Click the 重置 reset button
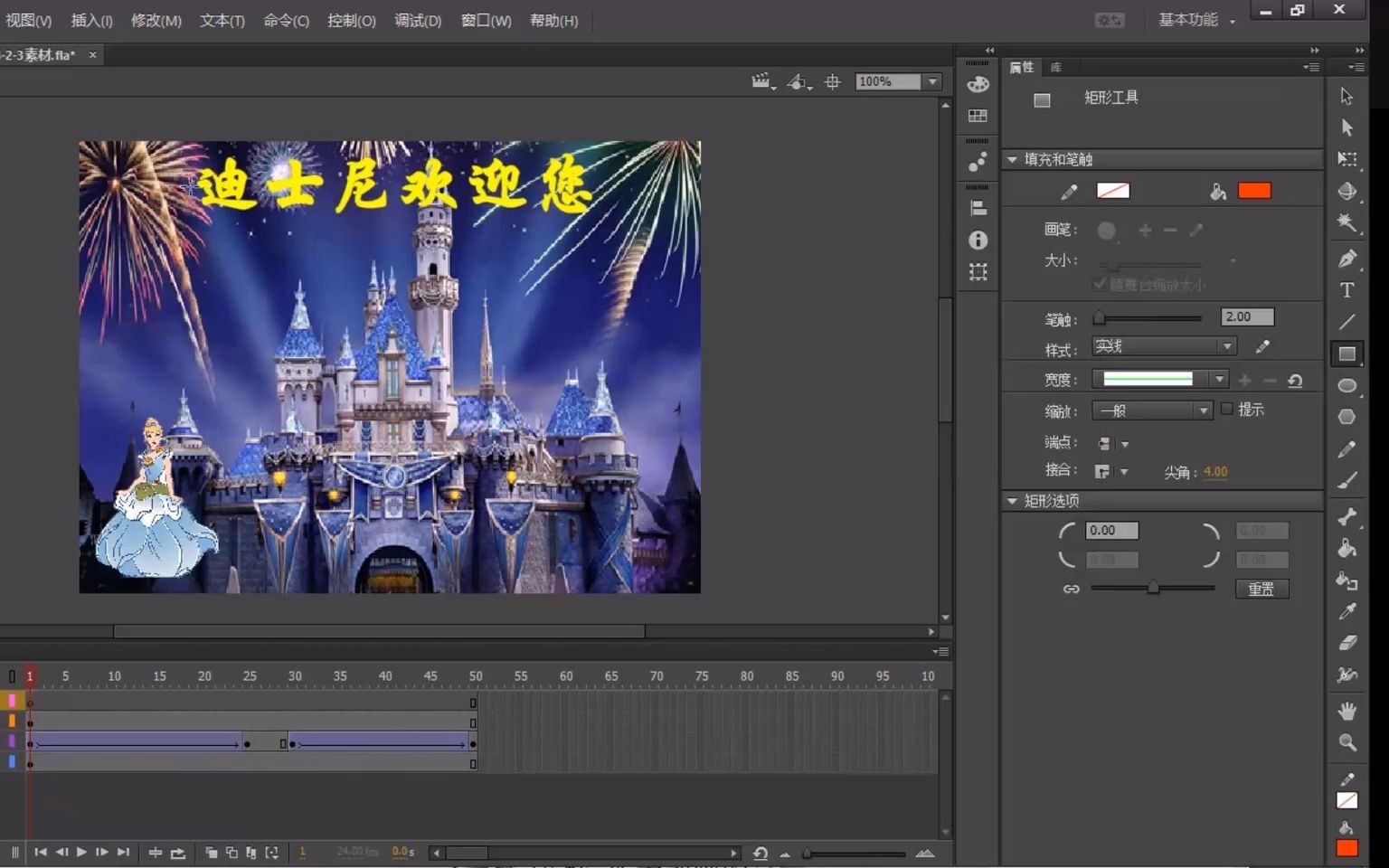Viewport: 1389px width, 868px height. 1261,589
